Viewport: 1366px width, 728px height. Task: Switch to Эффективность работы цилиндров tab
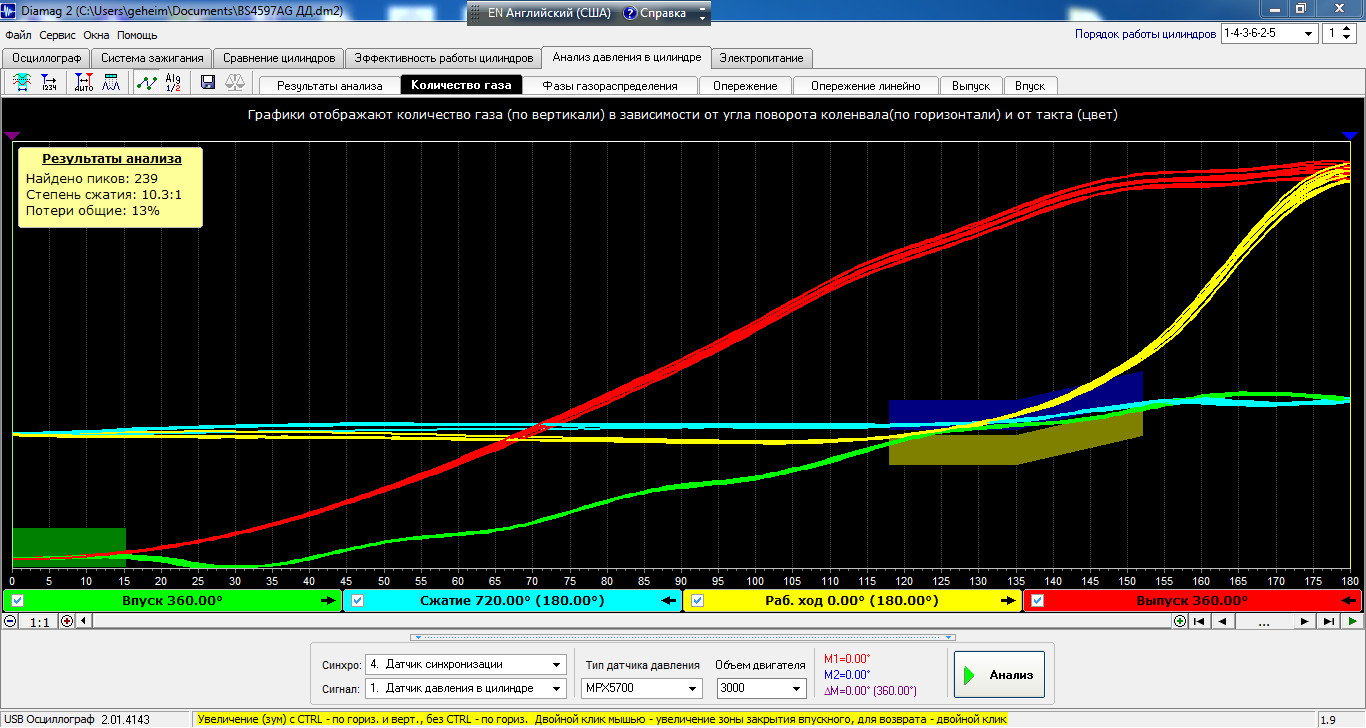click(443, 58)
